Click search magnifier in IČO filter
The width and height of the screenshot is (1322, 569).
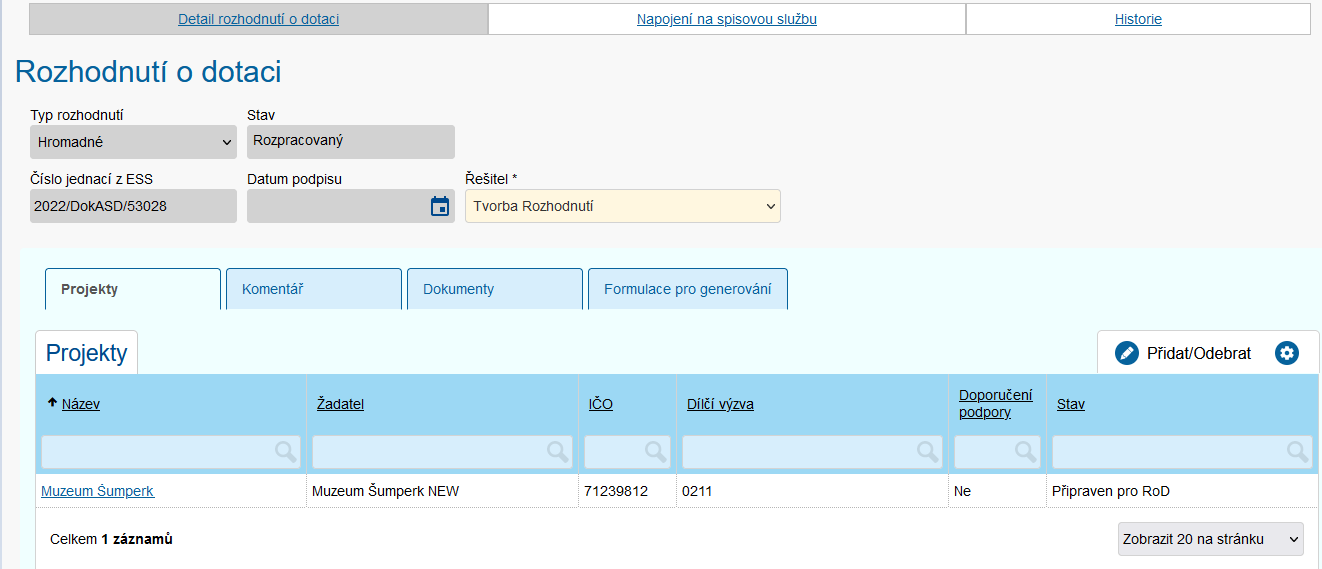tap(656, 452)
